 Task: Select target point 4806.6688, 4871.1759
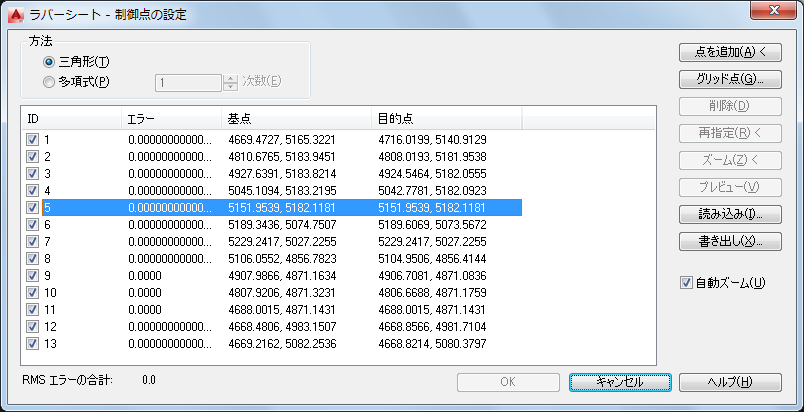(432, 293)
